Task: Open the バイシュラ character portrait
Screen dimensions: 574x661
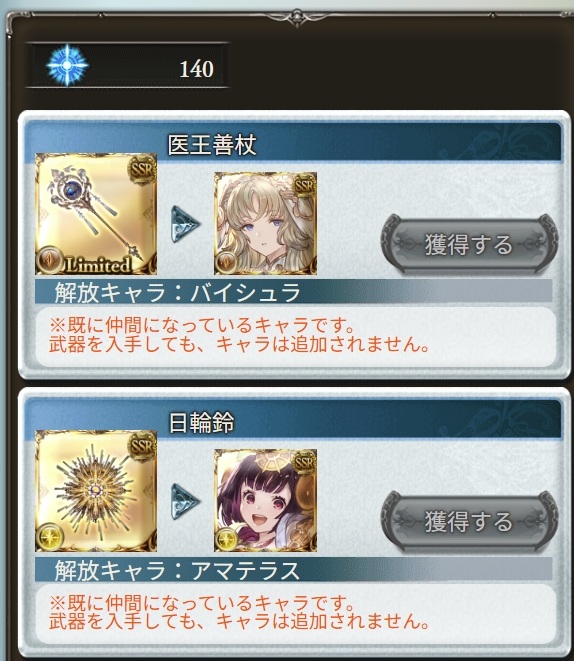Action: [266, 223]
